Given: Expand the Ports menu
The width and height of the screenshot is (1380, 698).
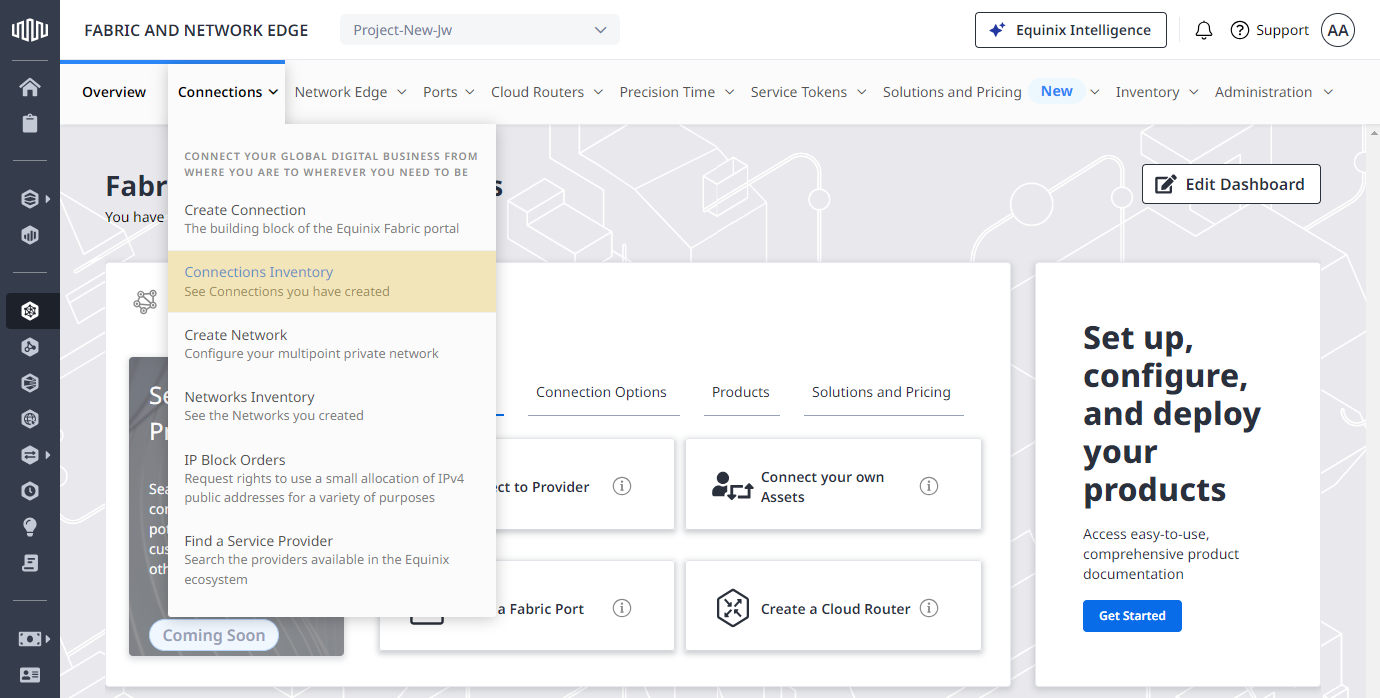Looking at the screenshot, I should (449, 92).
